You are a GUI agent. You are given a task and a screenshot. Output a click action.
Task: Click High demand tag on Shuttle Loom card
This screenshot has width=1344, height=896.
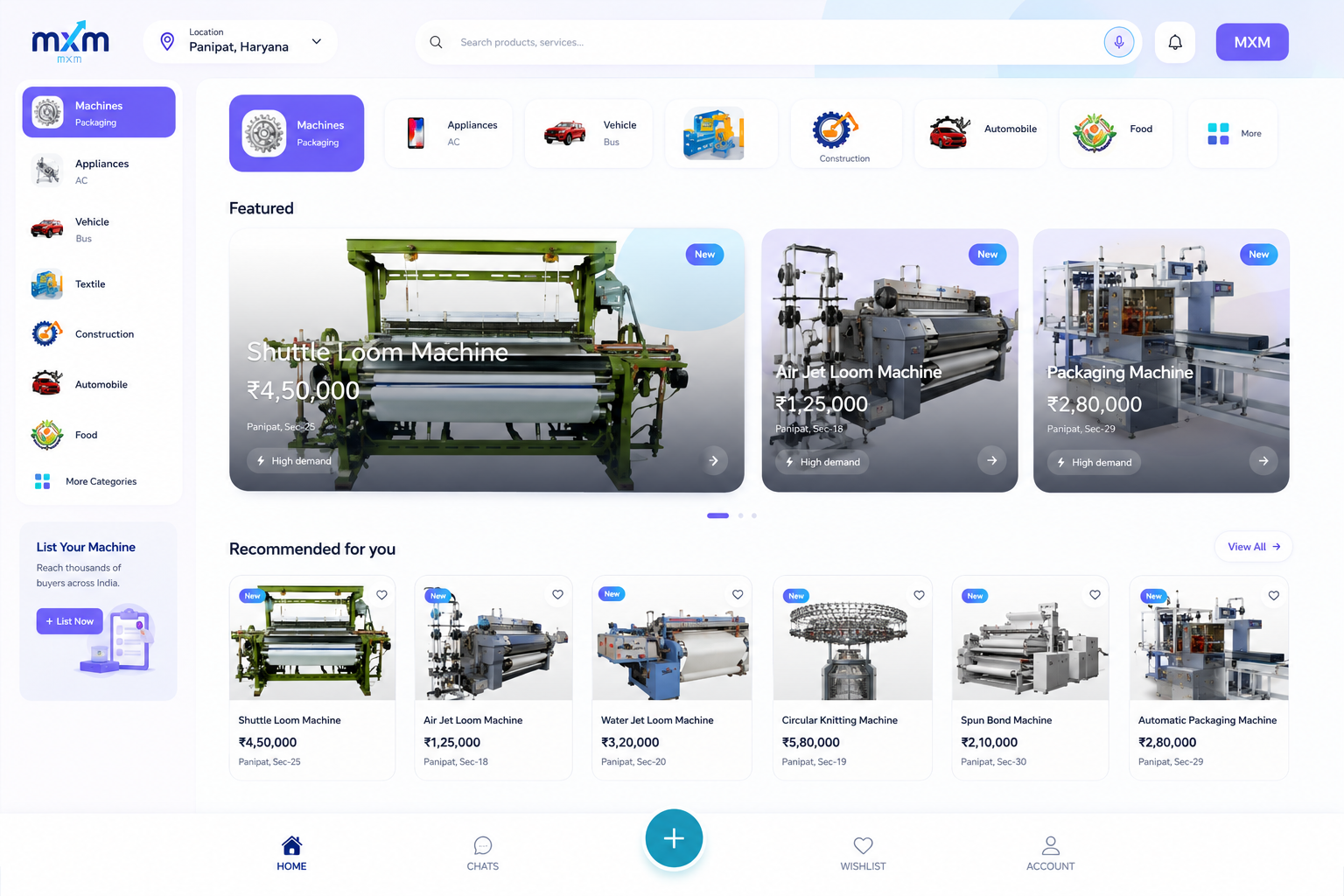(x=294, y=461)
